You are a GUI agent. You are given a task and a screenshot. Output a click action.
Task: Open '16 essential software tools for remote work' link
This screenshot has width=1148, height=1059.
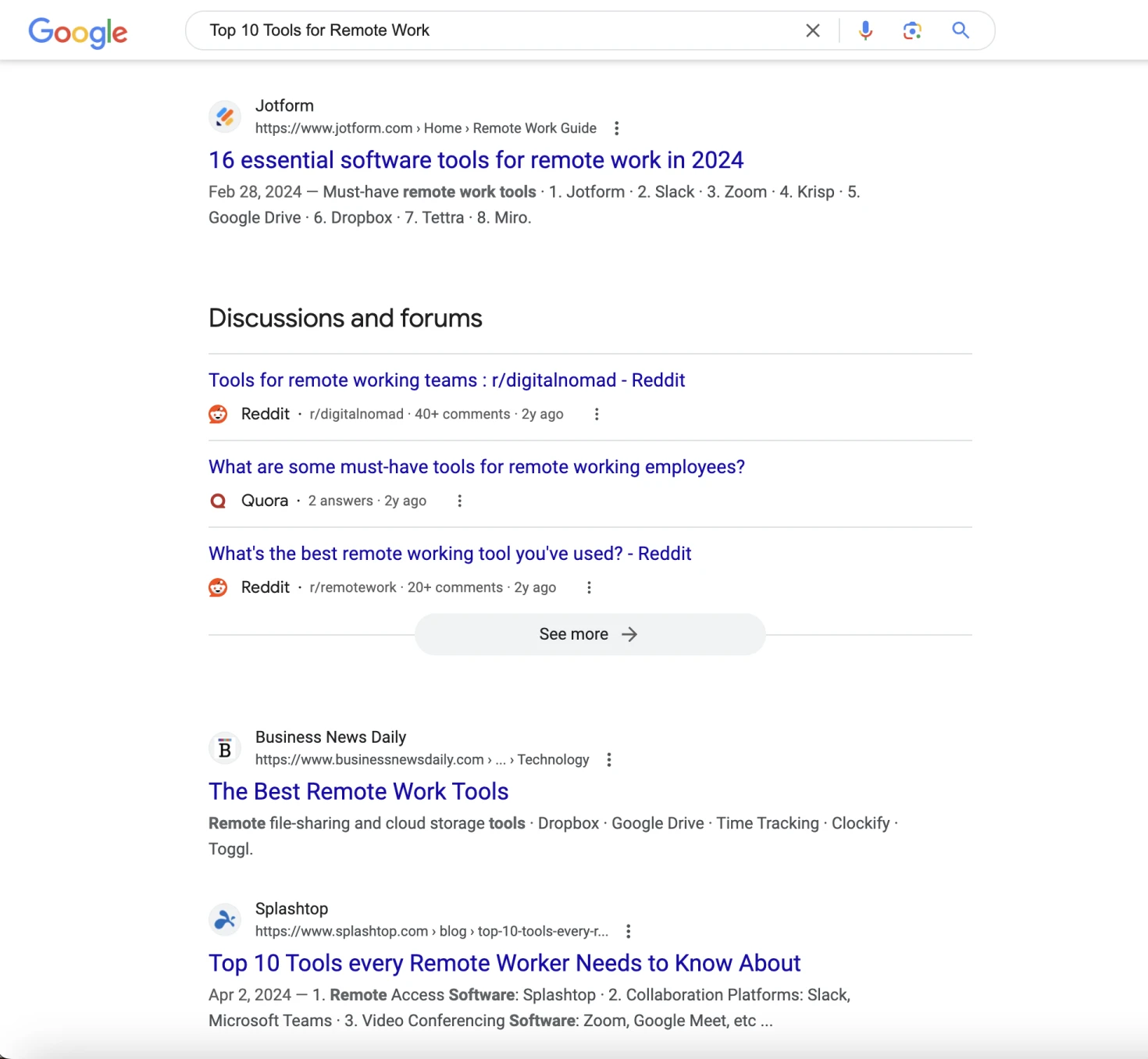point(476,160)
